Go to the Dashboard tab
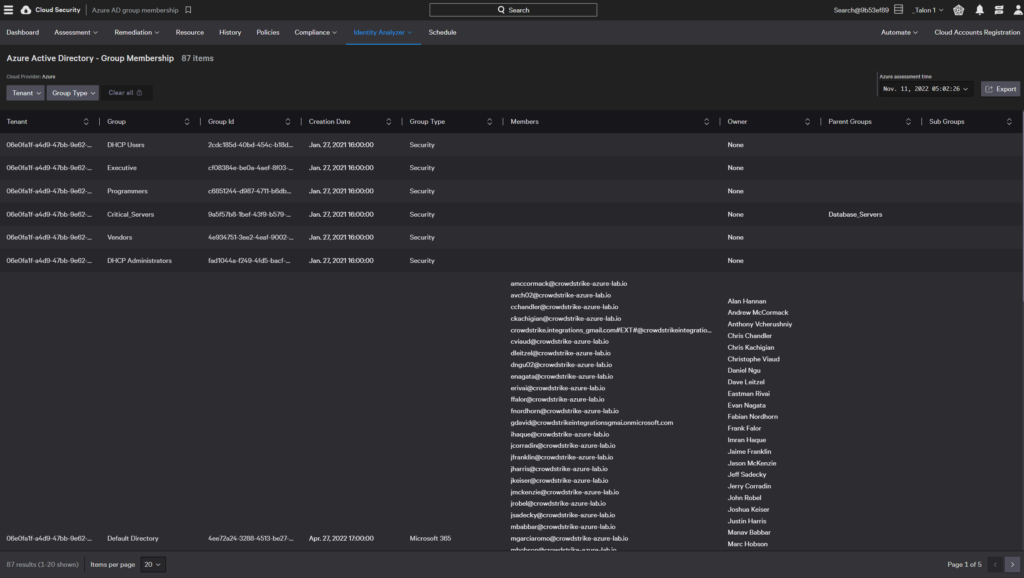 (23, 32)
